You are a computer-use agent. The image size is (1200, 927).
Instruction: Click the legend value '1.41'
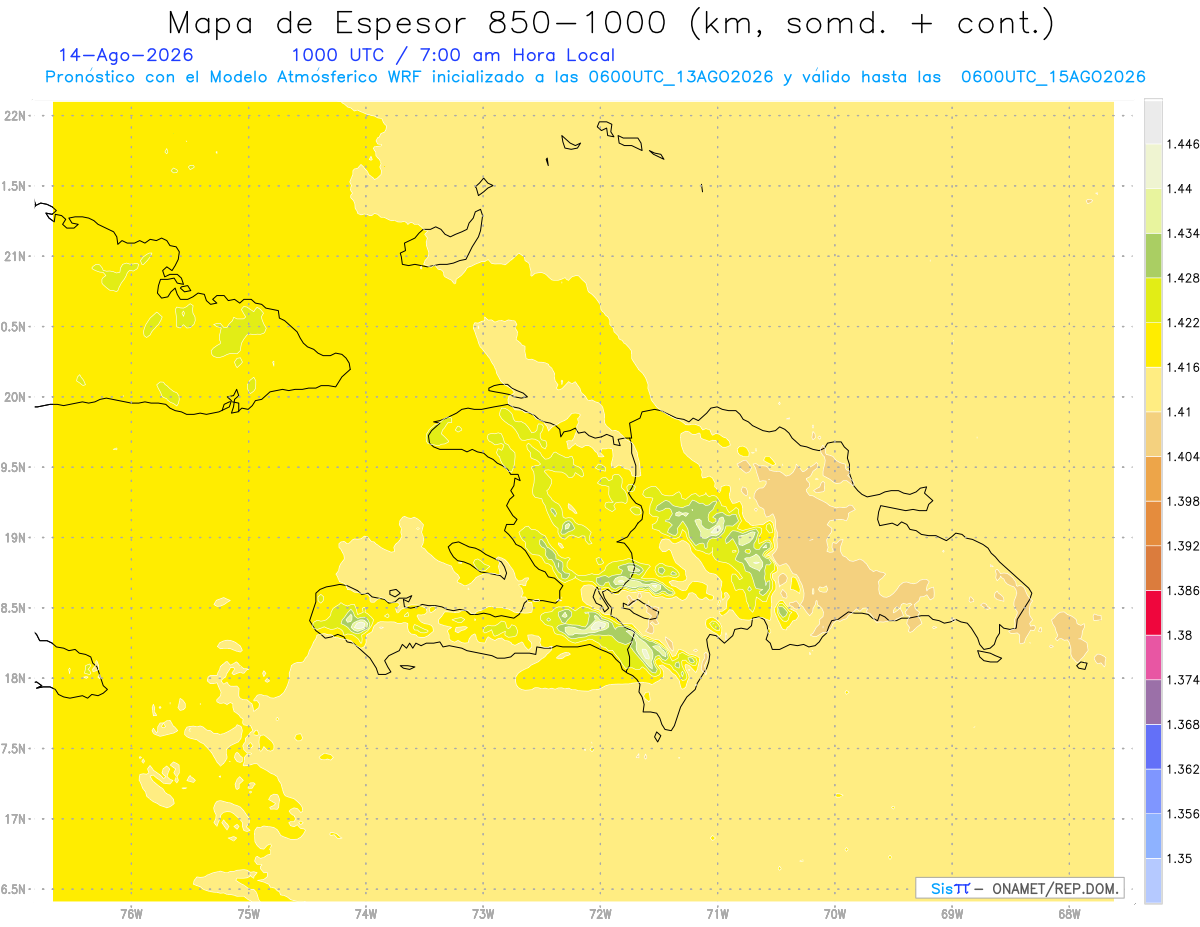[x=1179, y=412]
